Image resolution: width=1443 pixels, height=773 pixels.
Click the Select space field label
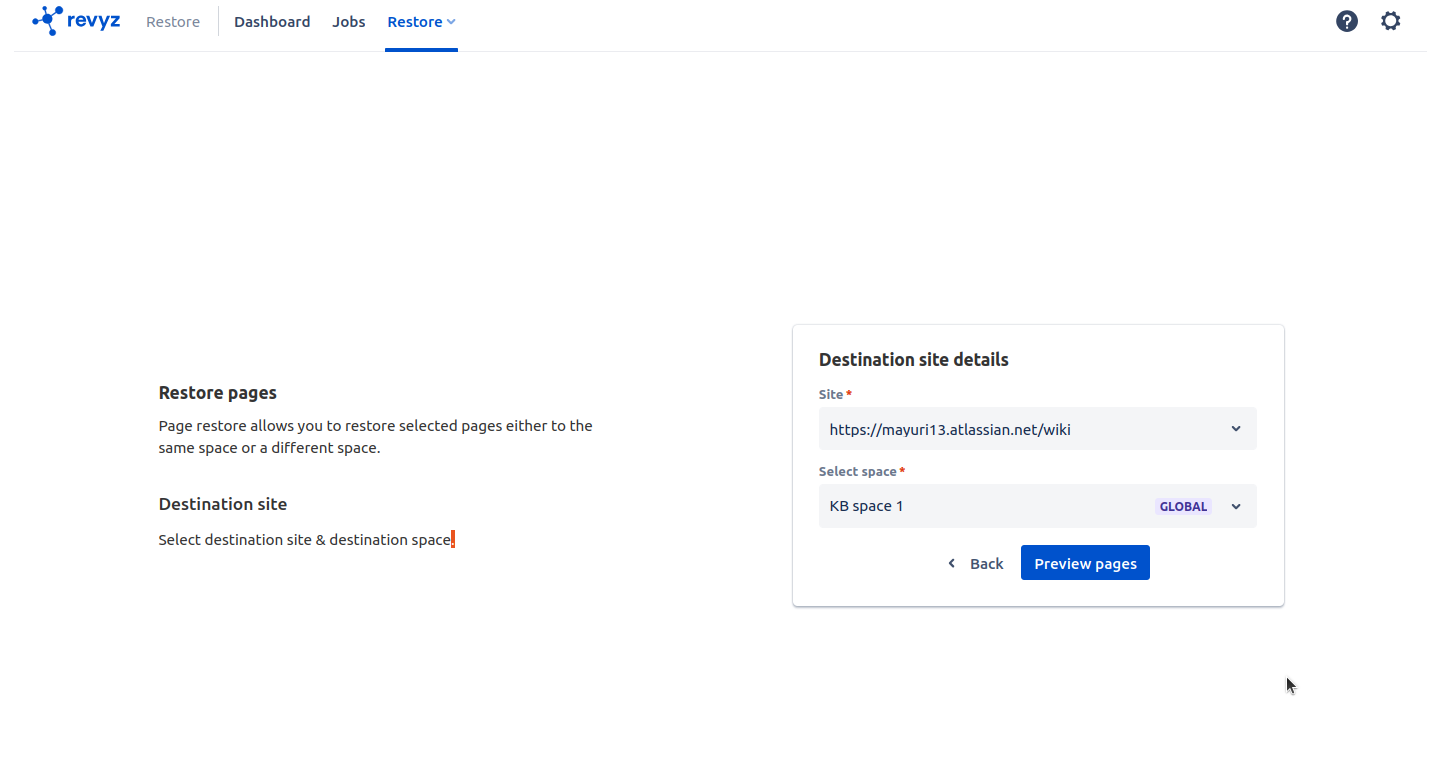click(x=858, y=471)
